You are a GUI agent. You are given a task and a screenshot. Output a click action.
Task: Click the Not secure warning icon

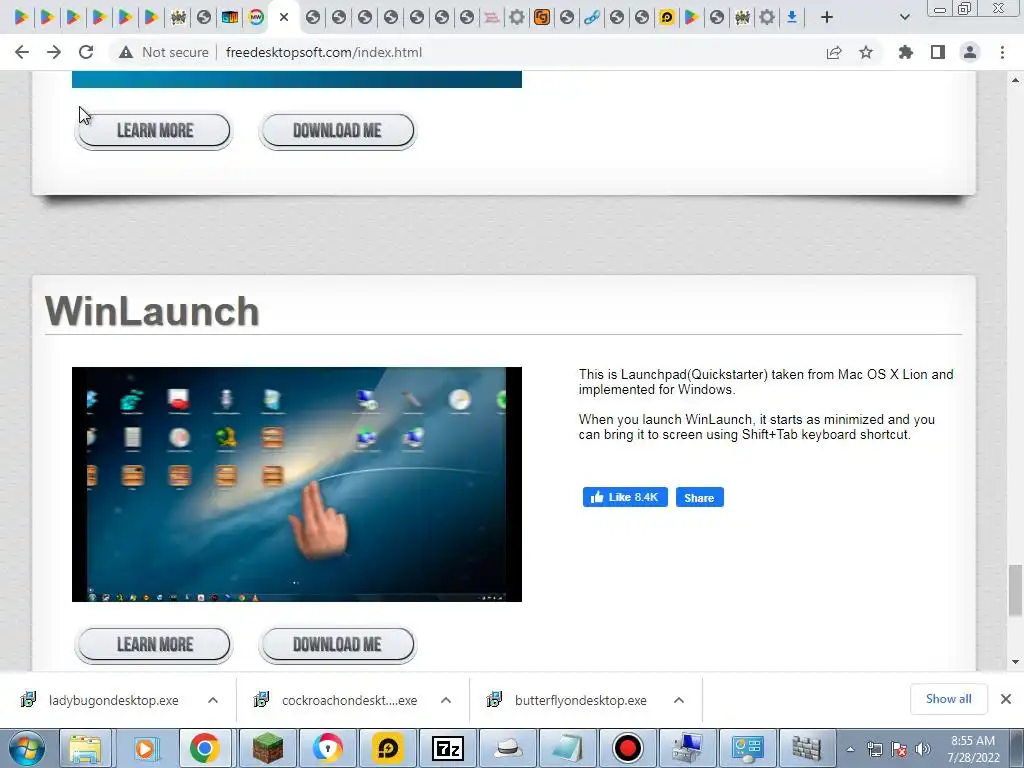[x=125, y=52]
